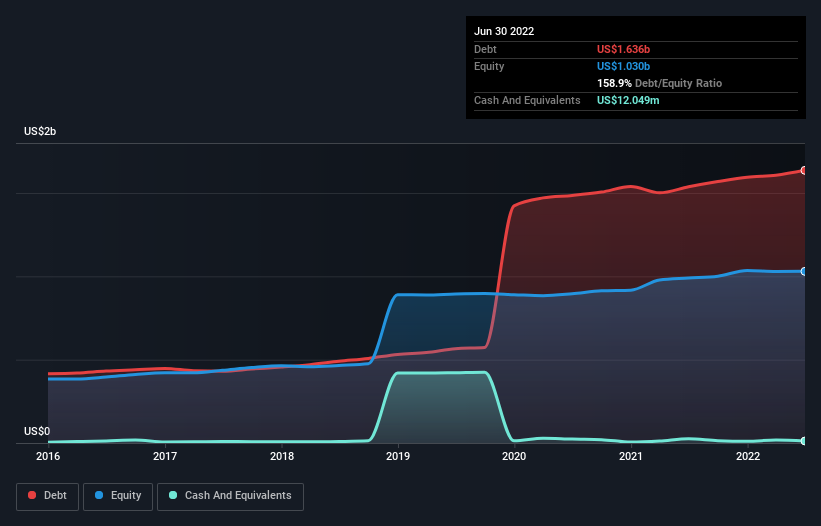Viewport: 821px width, 526px height.
Task: Click the Jun 30 2022 tooltip date
Action: [x=504, y=31]
